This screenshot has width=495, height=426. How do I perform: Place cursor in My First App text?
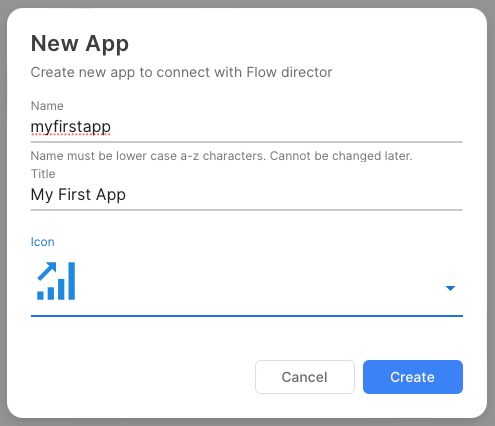click(x=78, y=195)
